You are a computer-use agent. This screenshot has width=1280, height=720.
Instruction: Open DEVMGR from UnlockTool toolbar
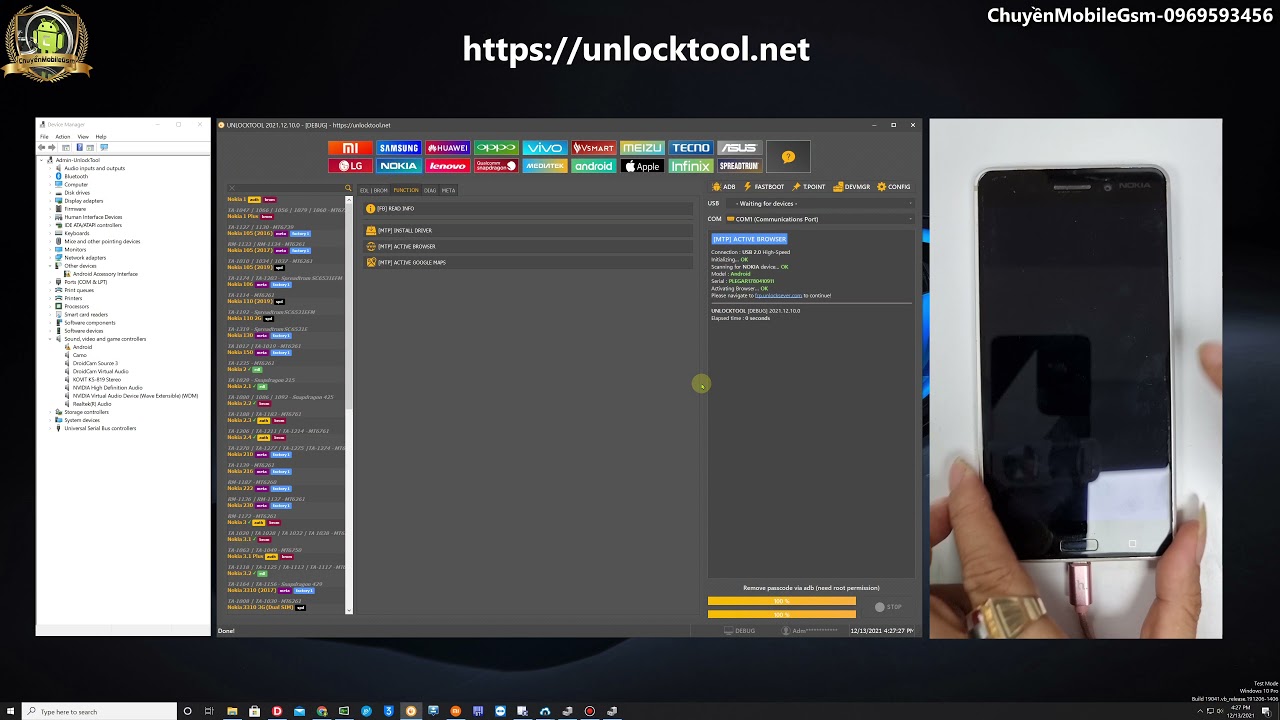click(852, 187)
